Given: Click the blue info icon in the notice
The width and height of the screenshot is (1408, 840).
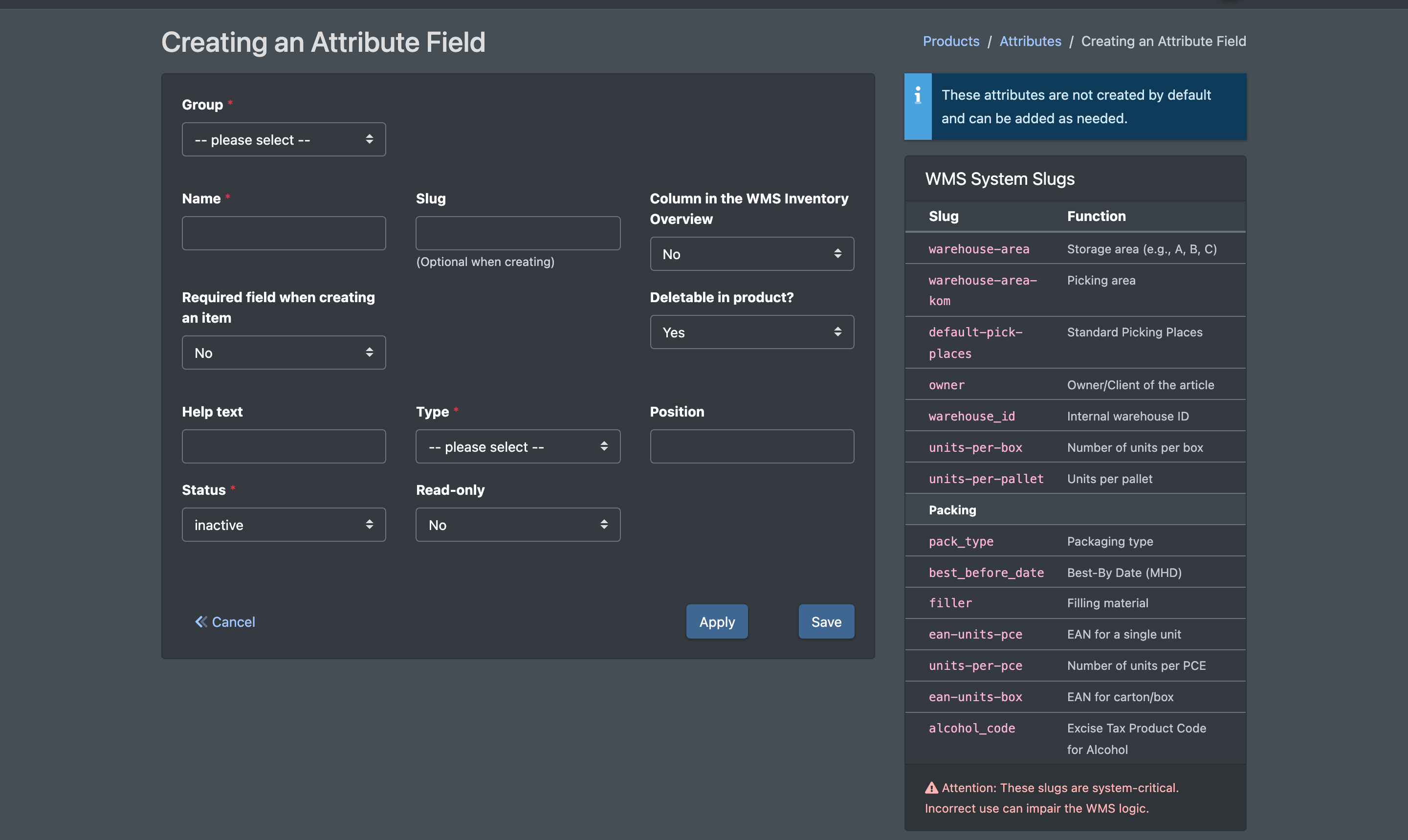Looking at the screenshot, I should (917, 95).
